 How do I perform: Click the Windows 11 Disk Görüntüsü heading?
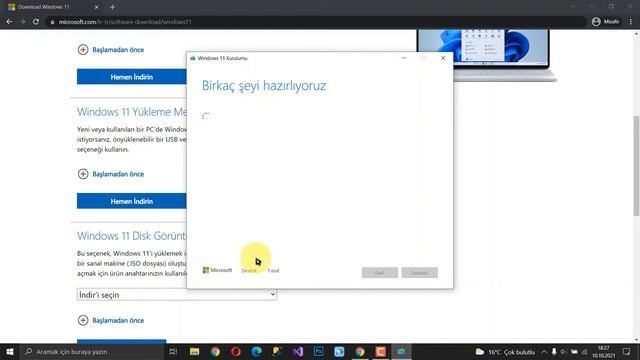tap(131, 236)
